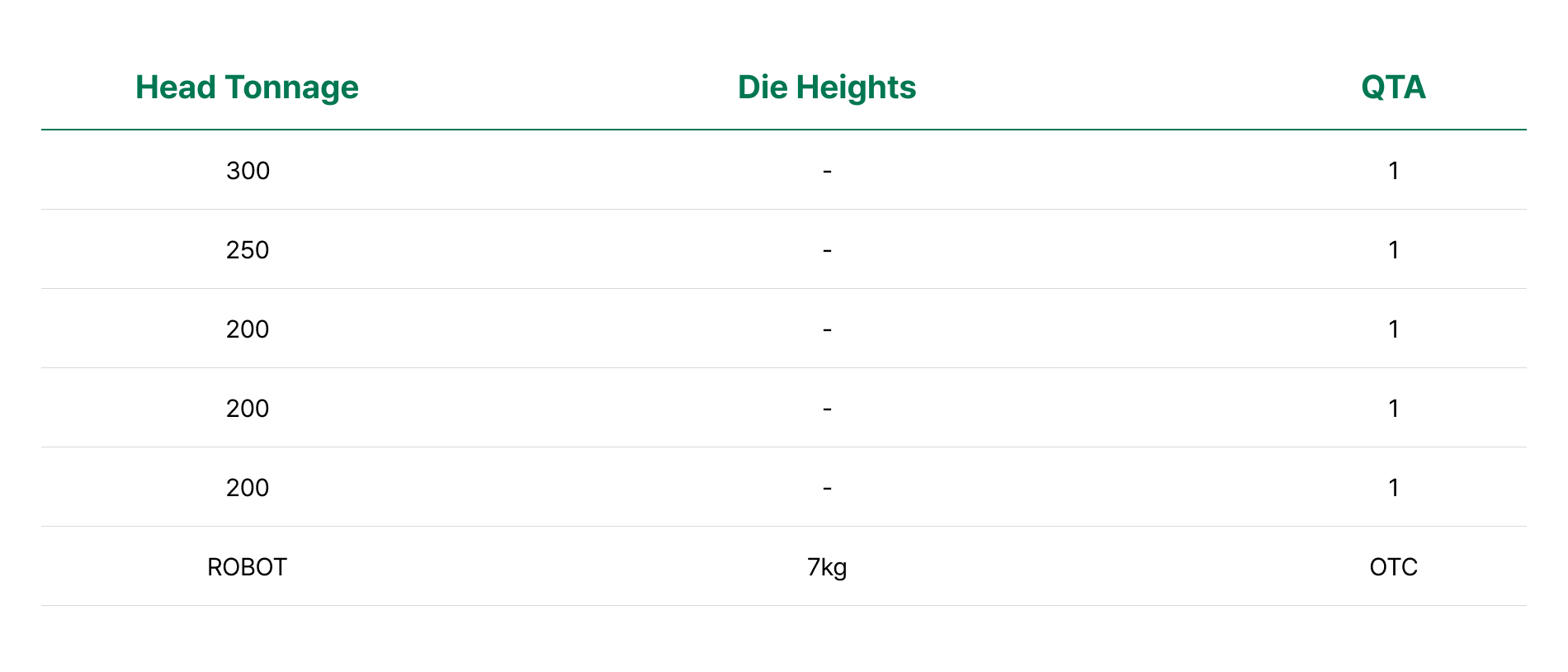Select the 7kg cell
This screenshot has width=1568, height=672.
(827, 567)
